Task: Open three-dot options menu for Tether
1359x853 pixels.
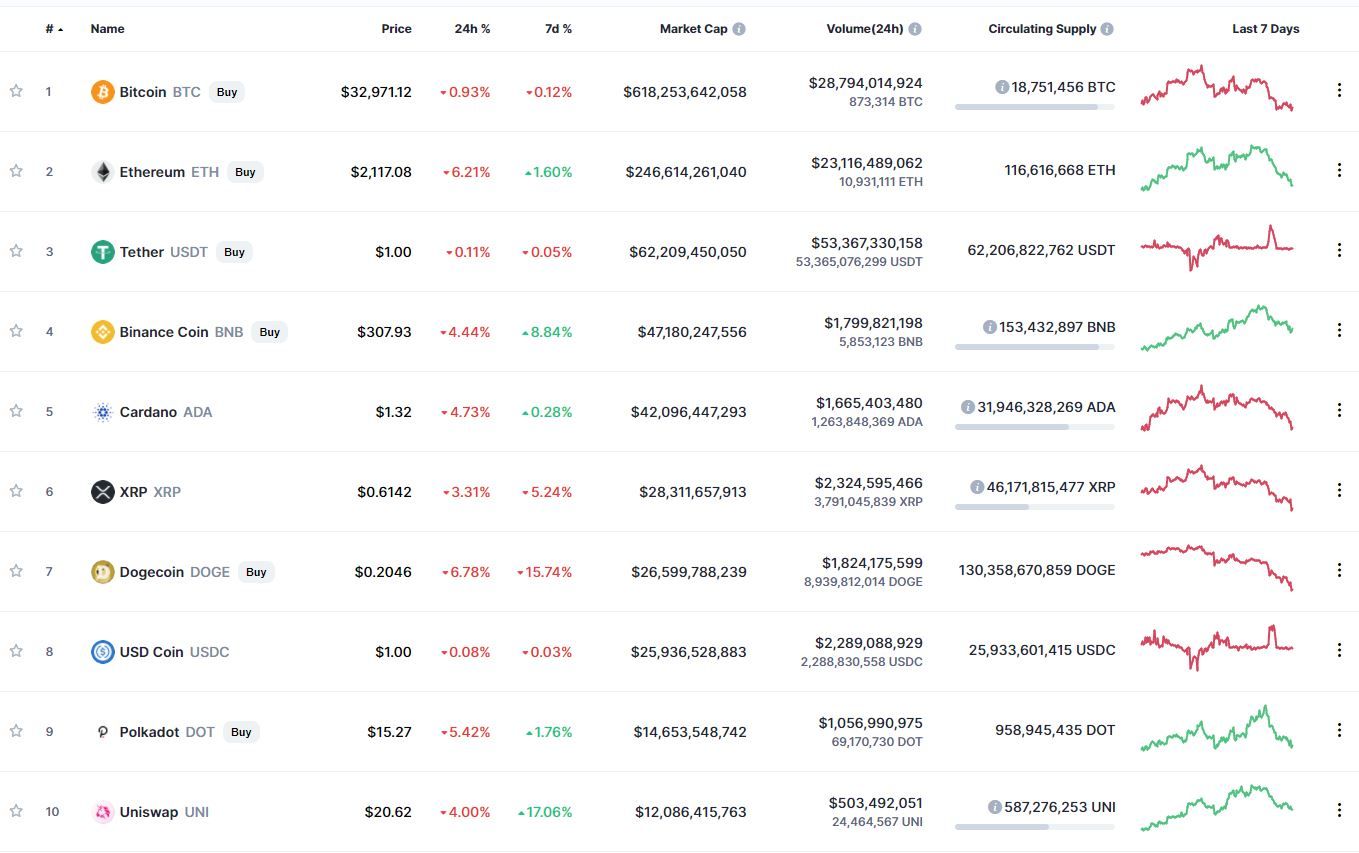Action: 1339,250
